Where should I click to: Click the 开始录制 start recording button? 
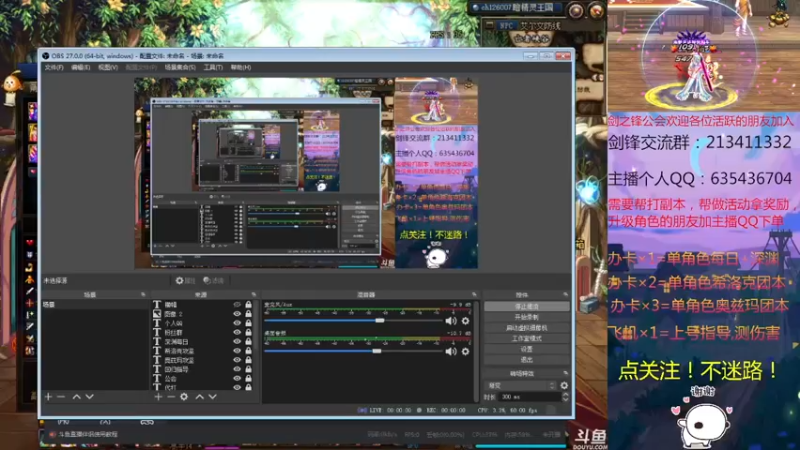coord(527,317)
